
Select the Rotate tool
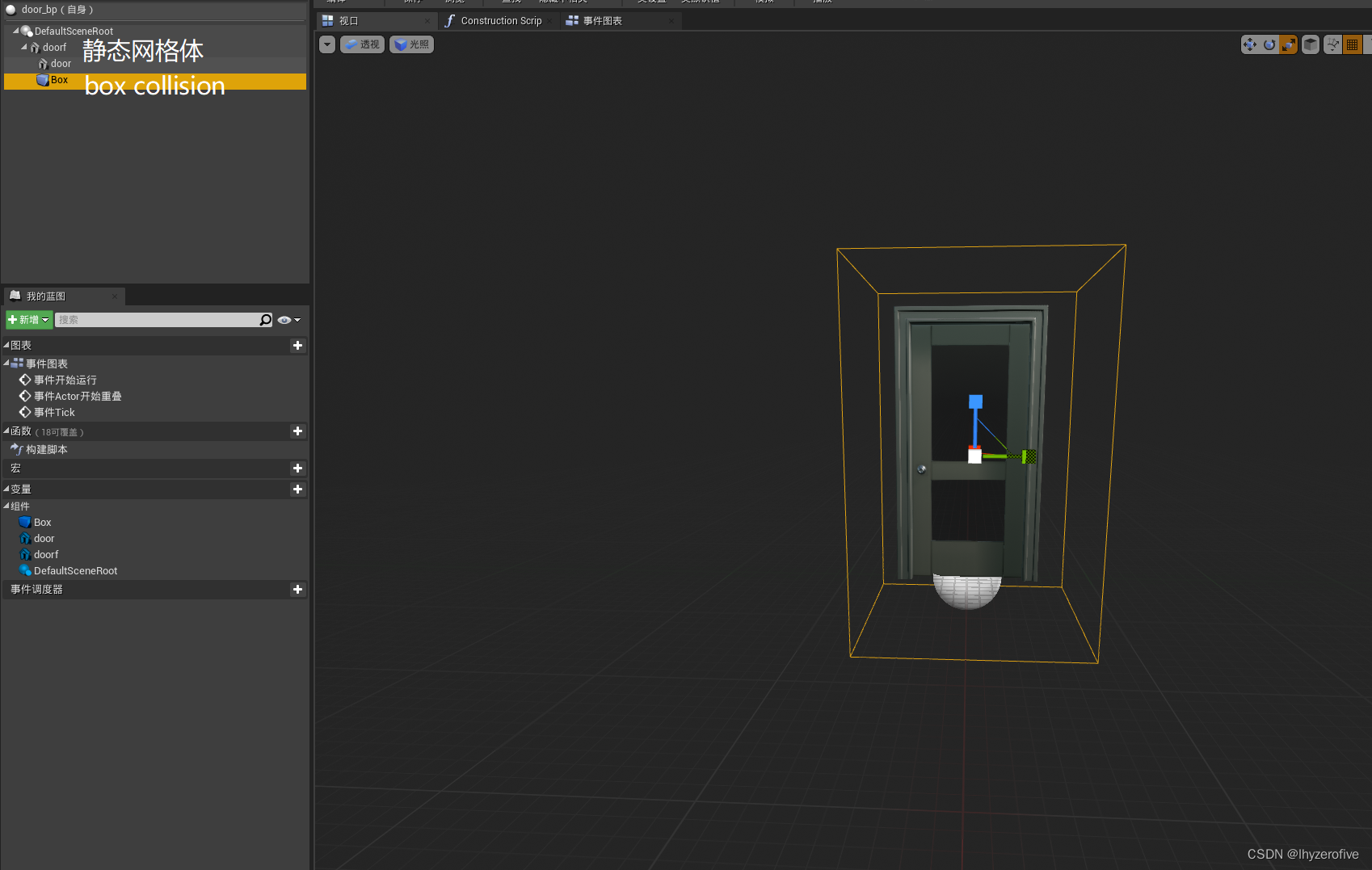[x=1269, y=44]
